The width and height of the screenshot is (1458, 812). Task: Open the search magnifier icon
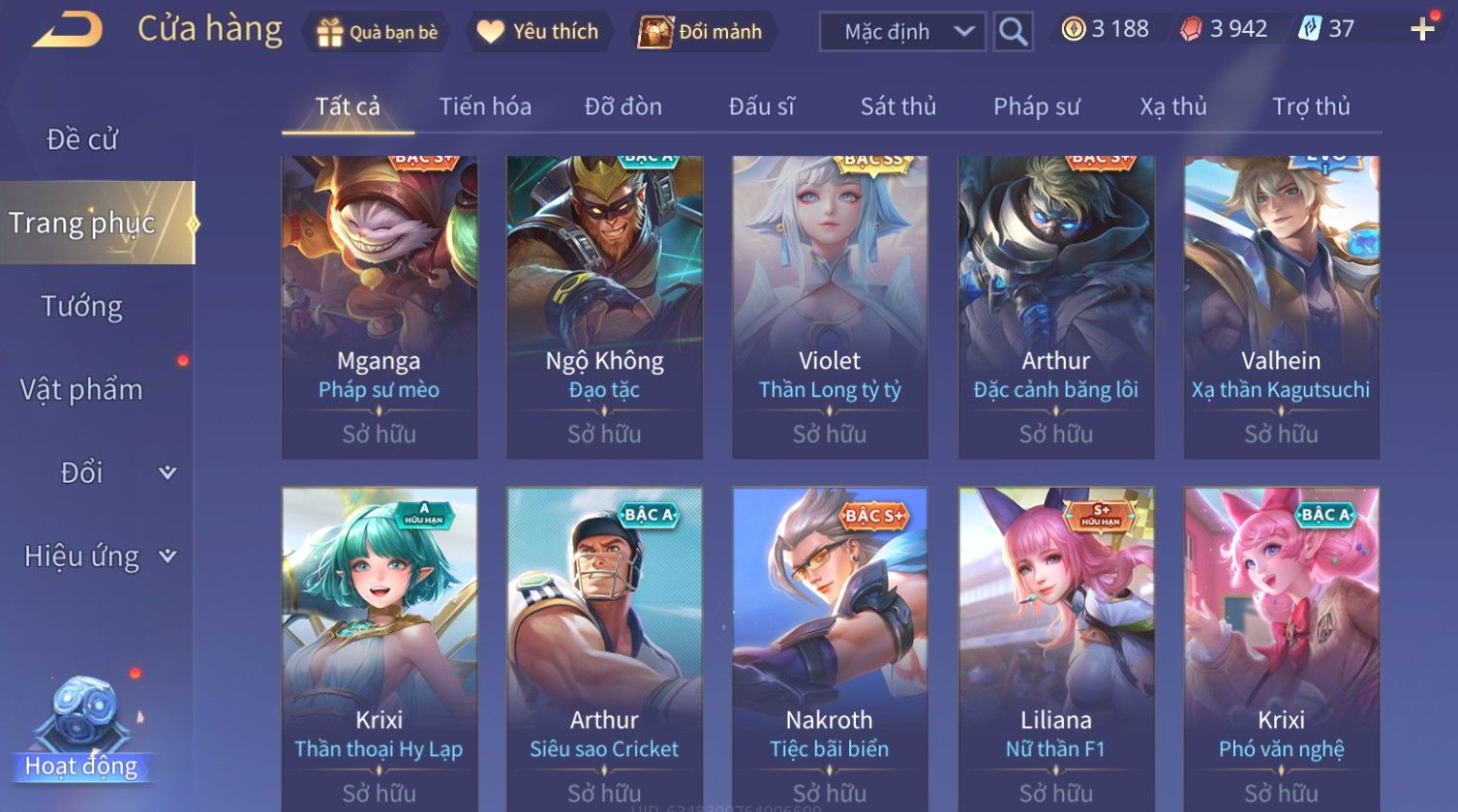1013,32
